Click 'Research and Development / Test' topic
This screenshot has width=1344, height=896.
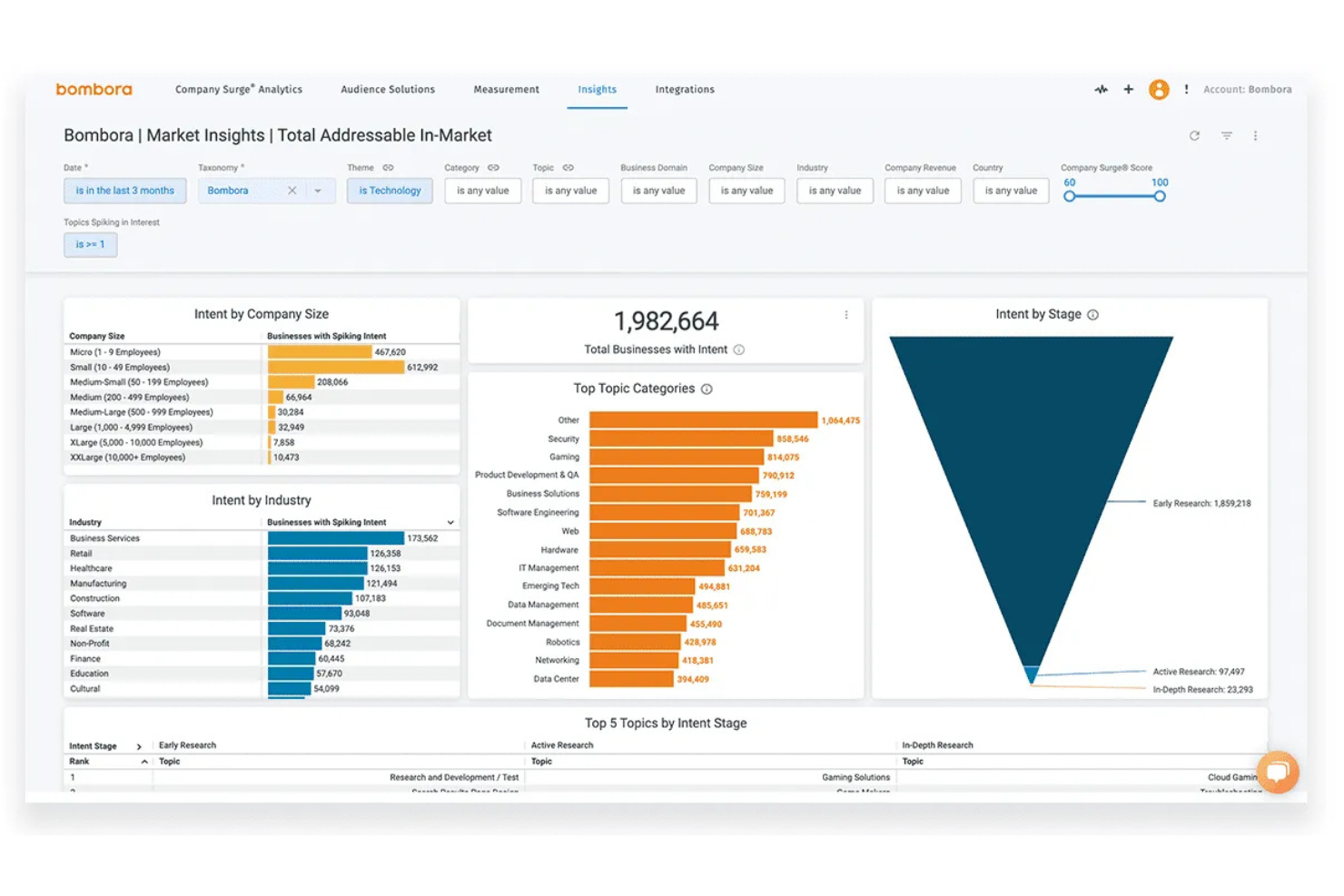click(454, 778)
